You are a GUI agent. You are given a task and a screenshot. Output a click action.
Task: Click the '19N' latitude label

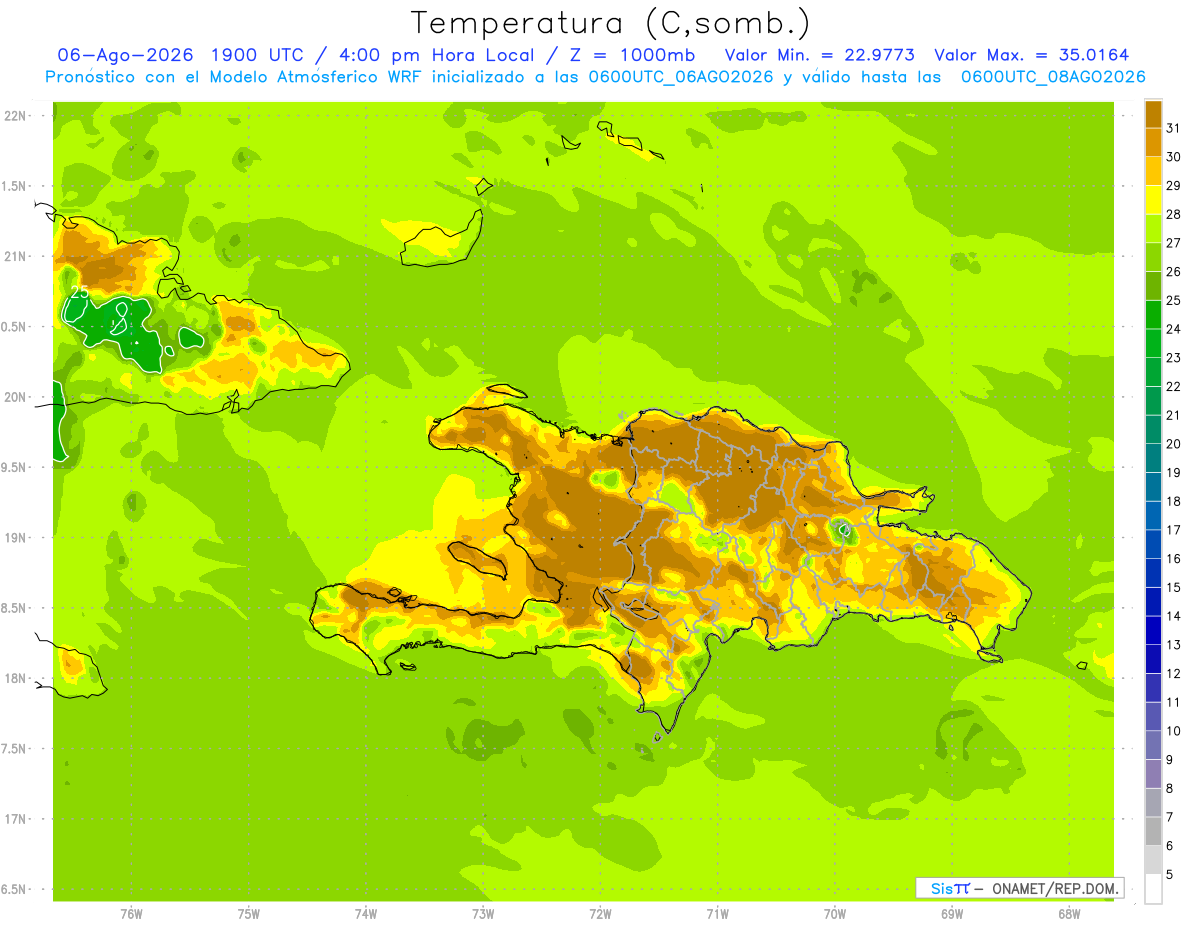[x=17, y=538]
